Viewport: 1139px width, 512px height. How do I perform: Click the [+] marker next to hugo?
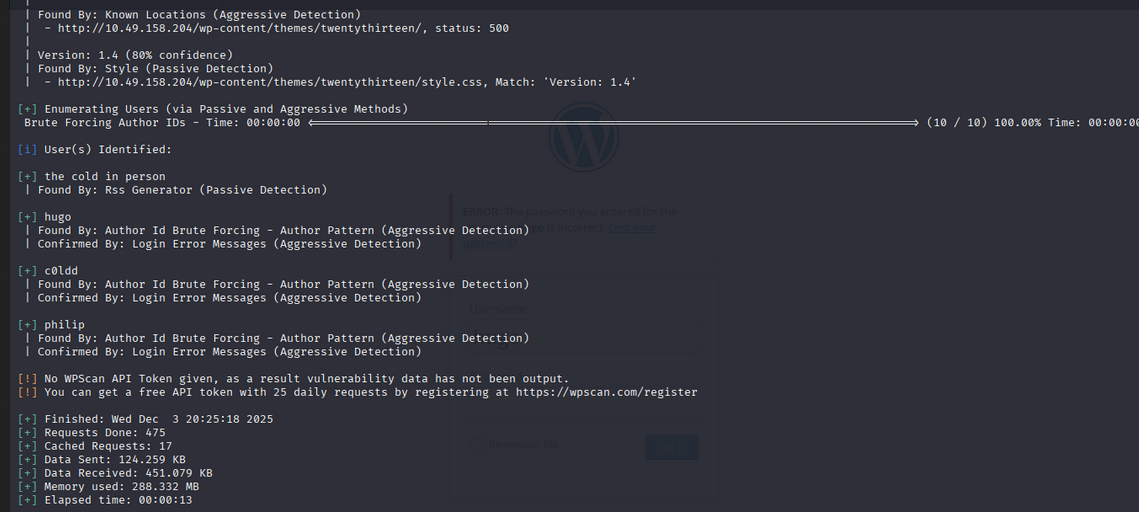pyautogui.click(x=27, y=217)
